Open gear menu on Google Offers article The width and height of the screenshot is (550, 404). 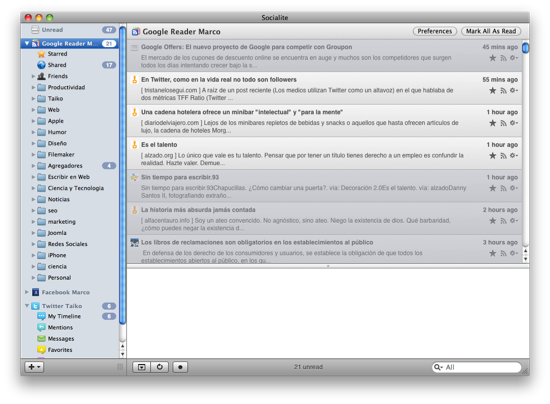coord(514,58)
